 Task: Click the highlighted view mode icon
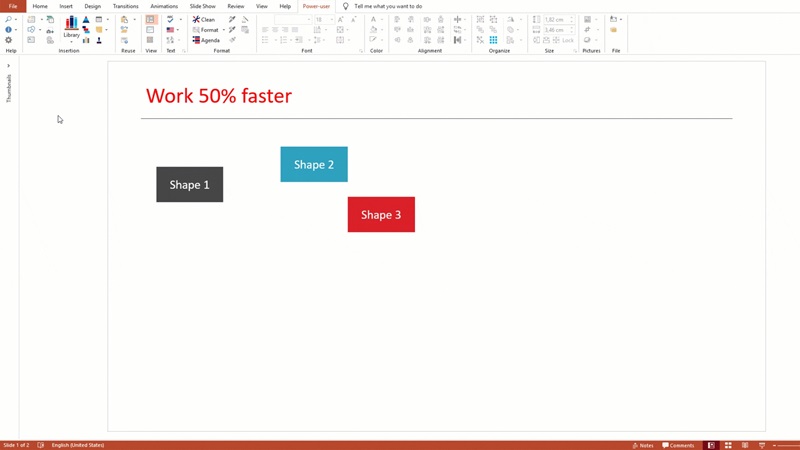[x=151, y=19]
